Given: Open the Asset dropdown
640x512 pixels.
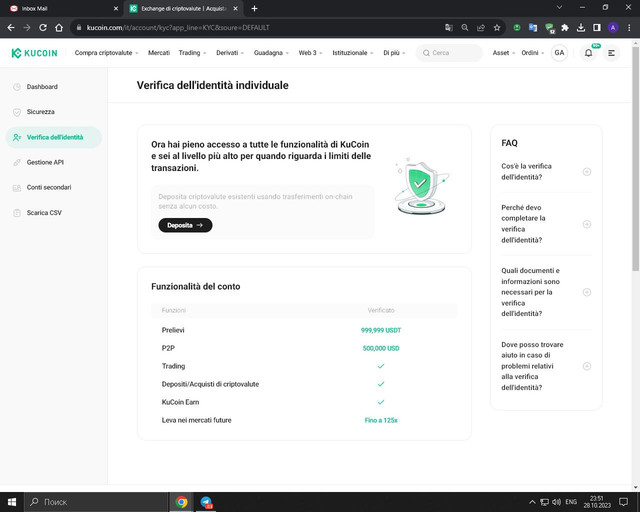Looking at the screenshot, I should click(x=503, y=53).
